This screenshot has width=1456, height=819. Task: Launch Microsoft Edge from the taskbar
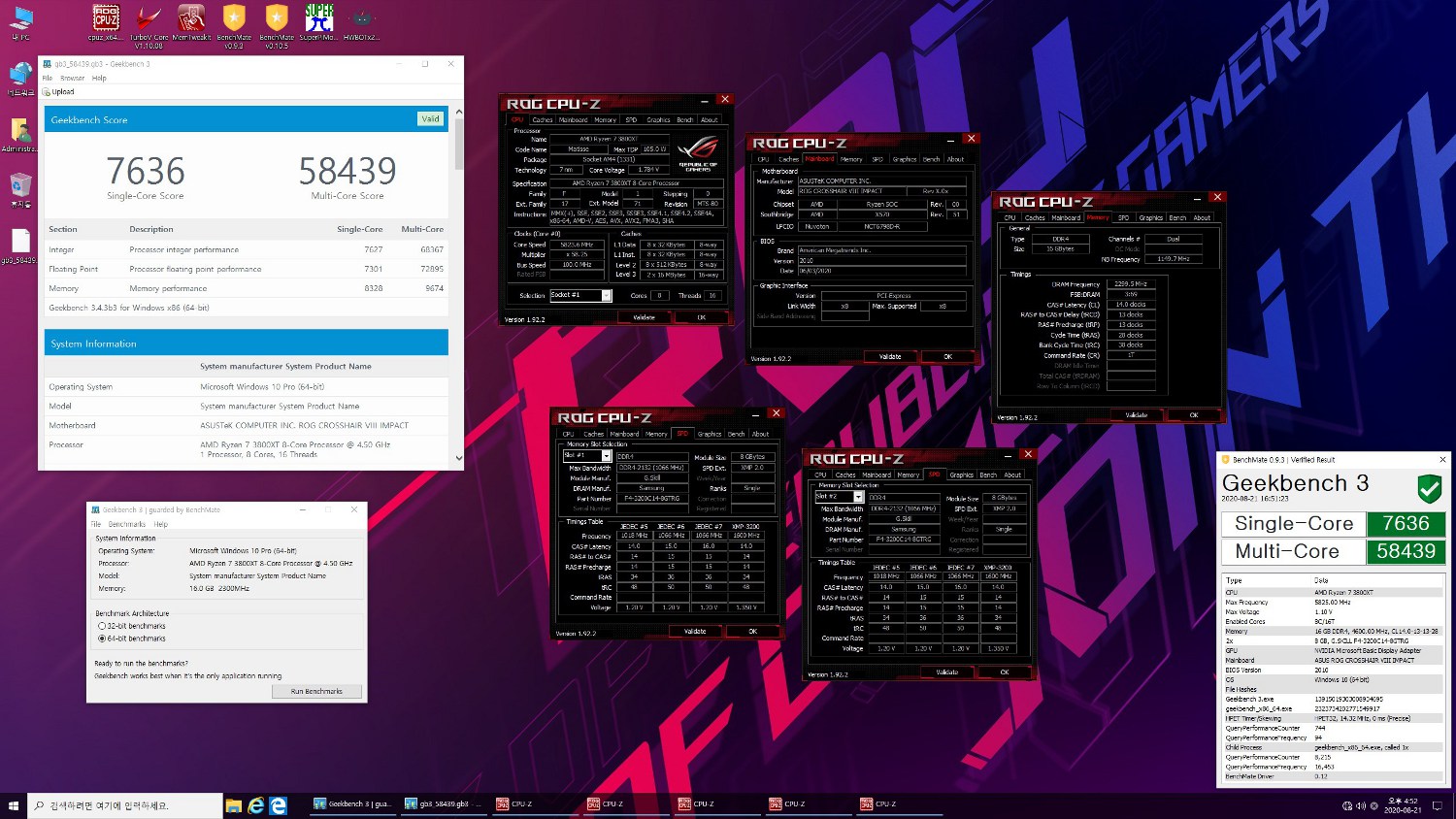tap(278, 805)
